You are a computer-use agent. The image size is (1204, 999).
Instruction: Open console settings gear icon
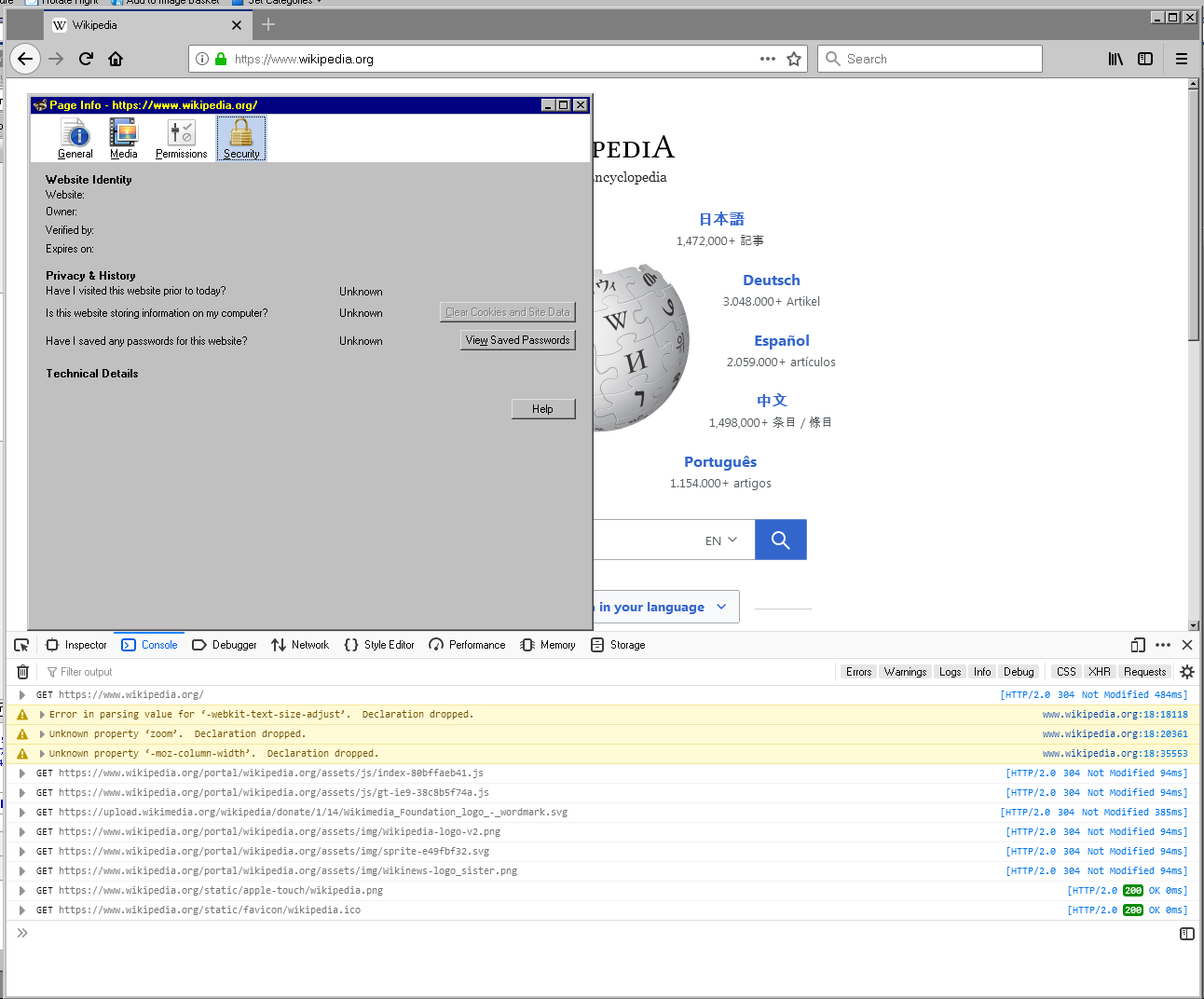[x=1187, y=672]
